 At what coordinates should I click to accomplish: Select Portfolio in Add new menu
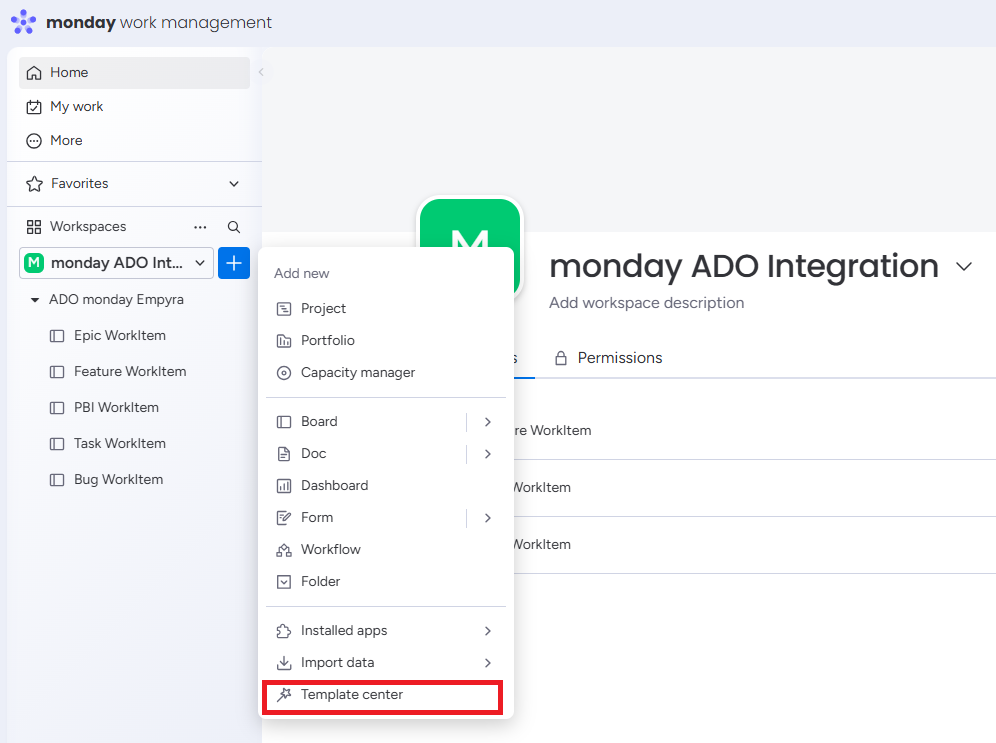386,340
